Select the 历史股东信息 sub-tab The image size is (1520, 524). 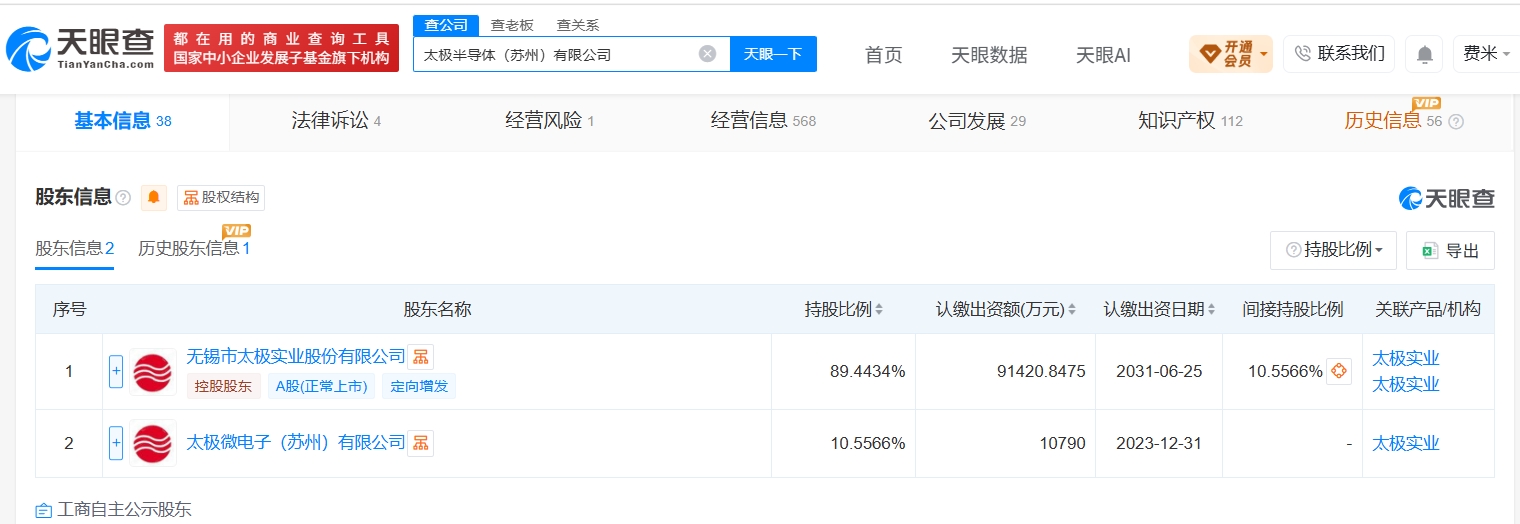194,248
